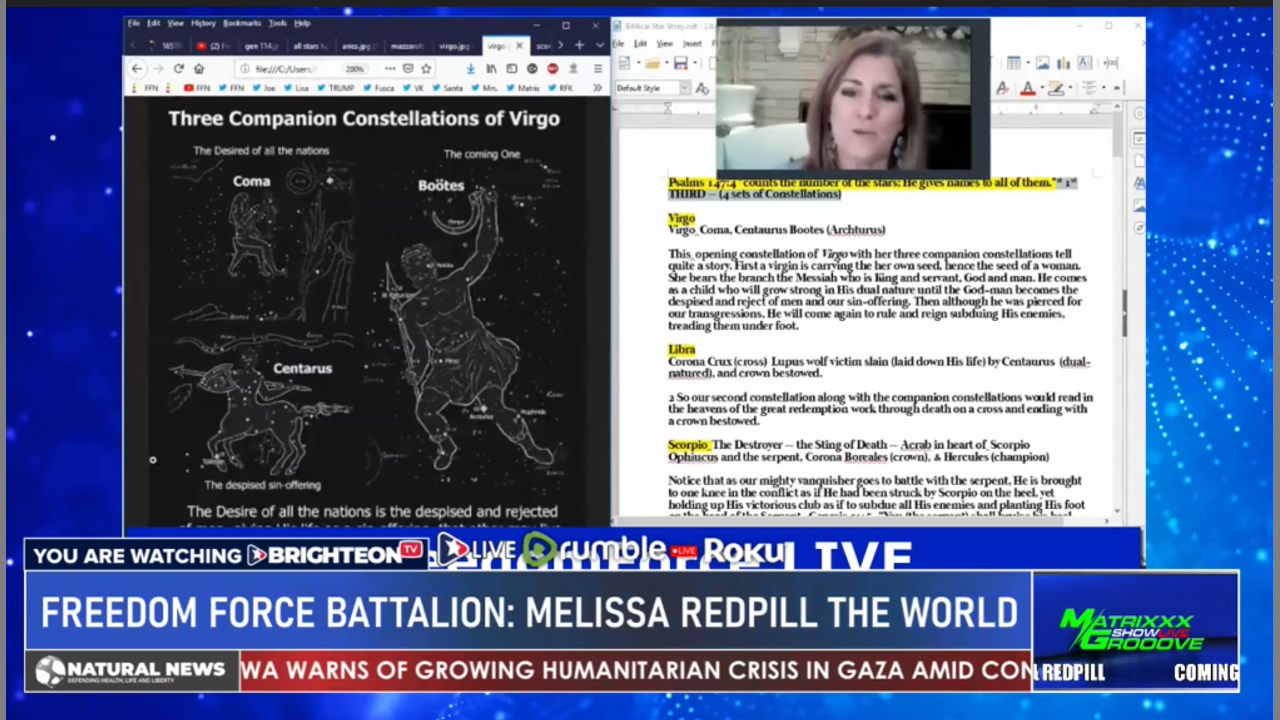Toggle the Firefox sidebar view
The image size is (1280, 720).
coord(511,69)
